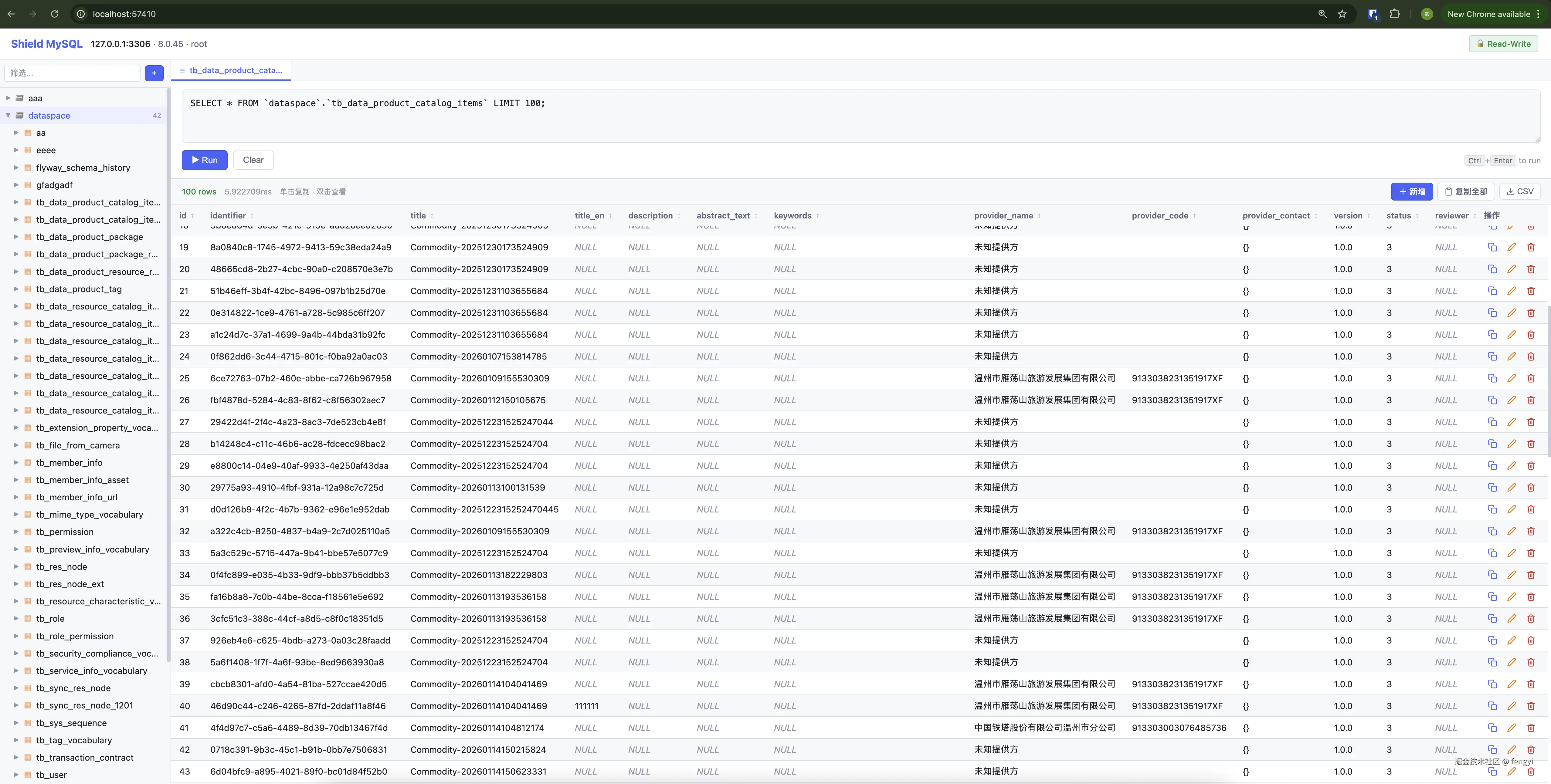Viewport: 1551px width, 784px height.
Task: Toggle the Read-Write mode badge
Action: click(x=1503, y=44)
